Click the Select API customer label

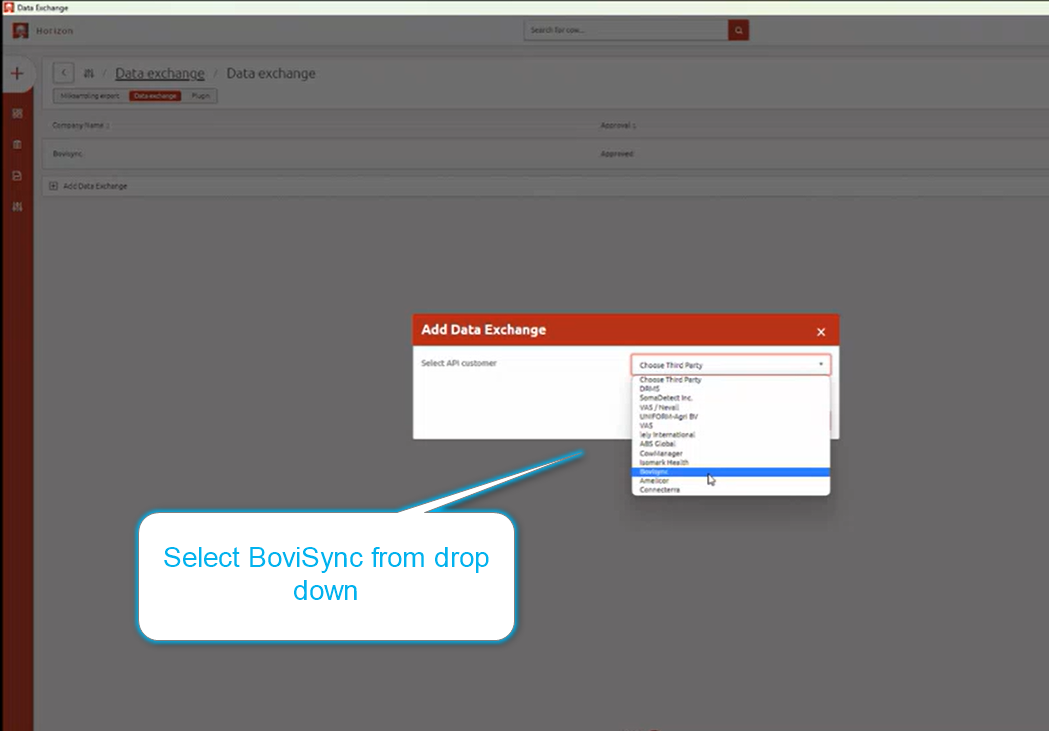(459, 363)
